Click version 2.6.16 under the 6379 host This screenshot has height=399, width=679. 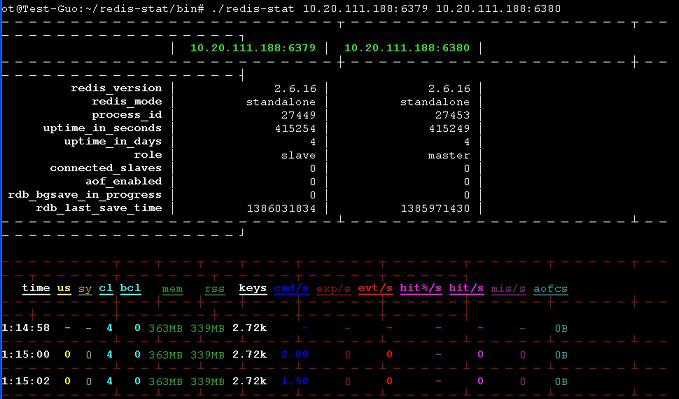pos(295,88)
